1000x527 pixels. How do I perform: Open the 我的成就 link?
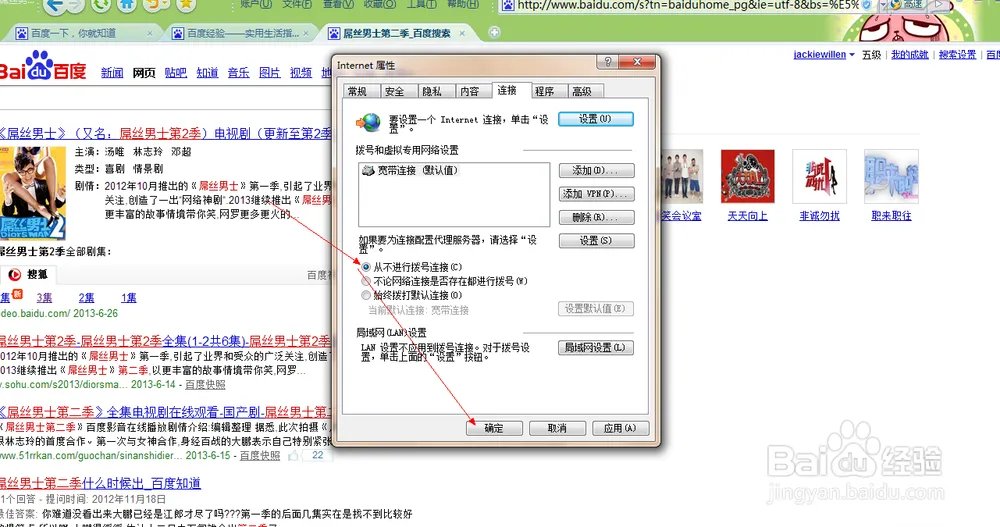click(909, 55)
